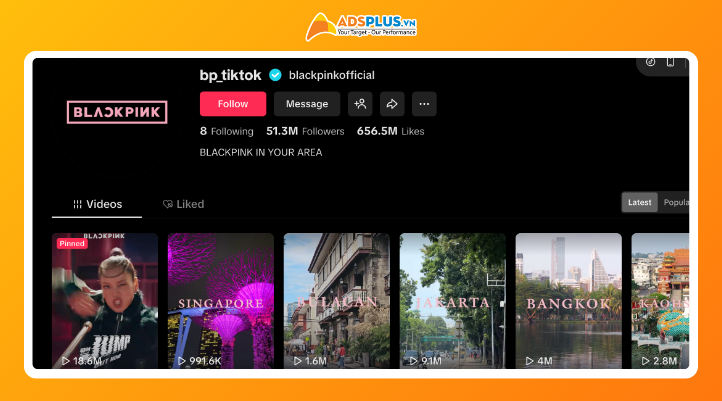
Task: Click the blackpinkofficial display name
Action: (332, 75)
